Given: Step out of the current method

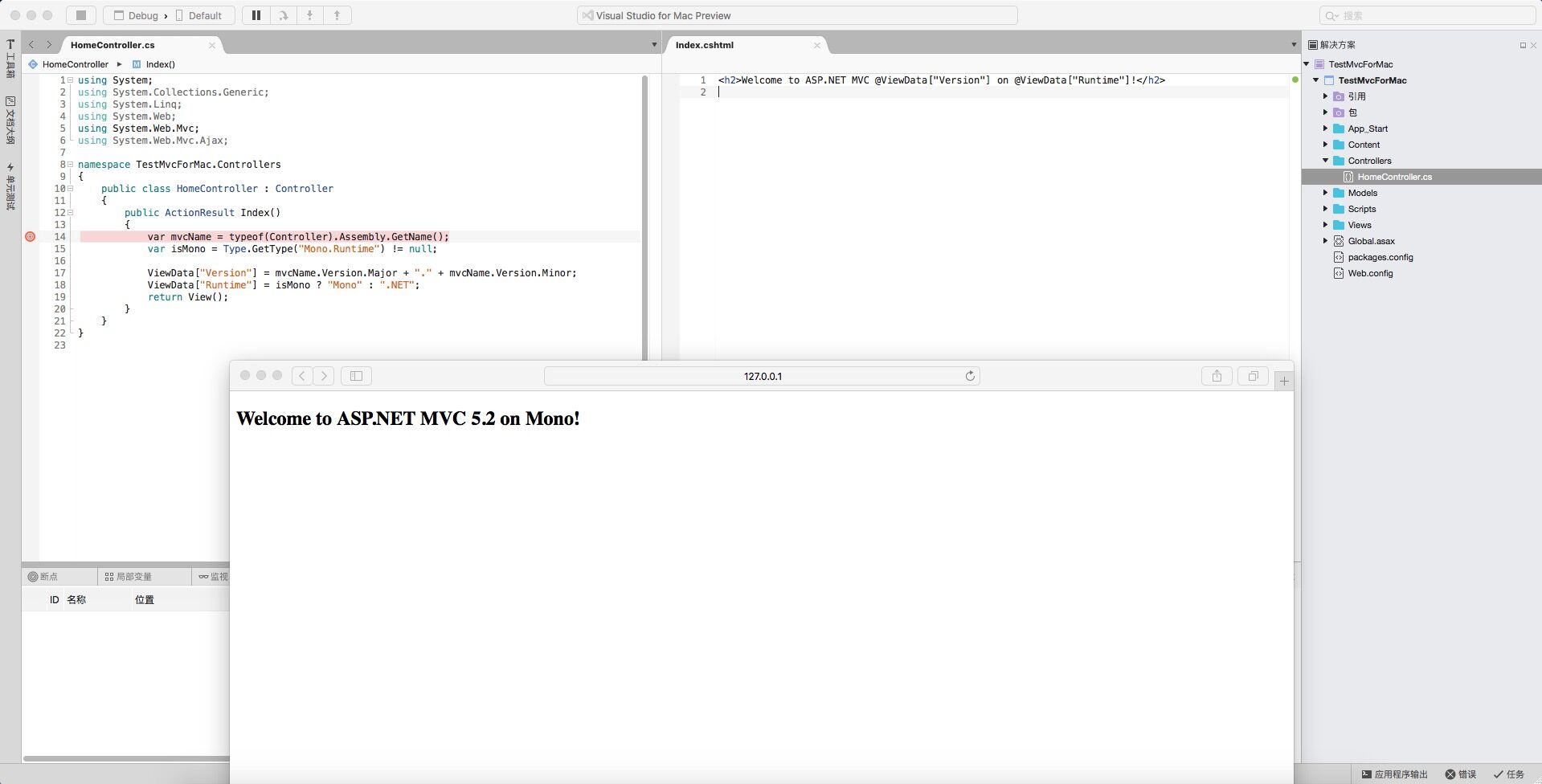Looking at the screenshot, I should pos(337,15).
